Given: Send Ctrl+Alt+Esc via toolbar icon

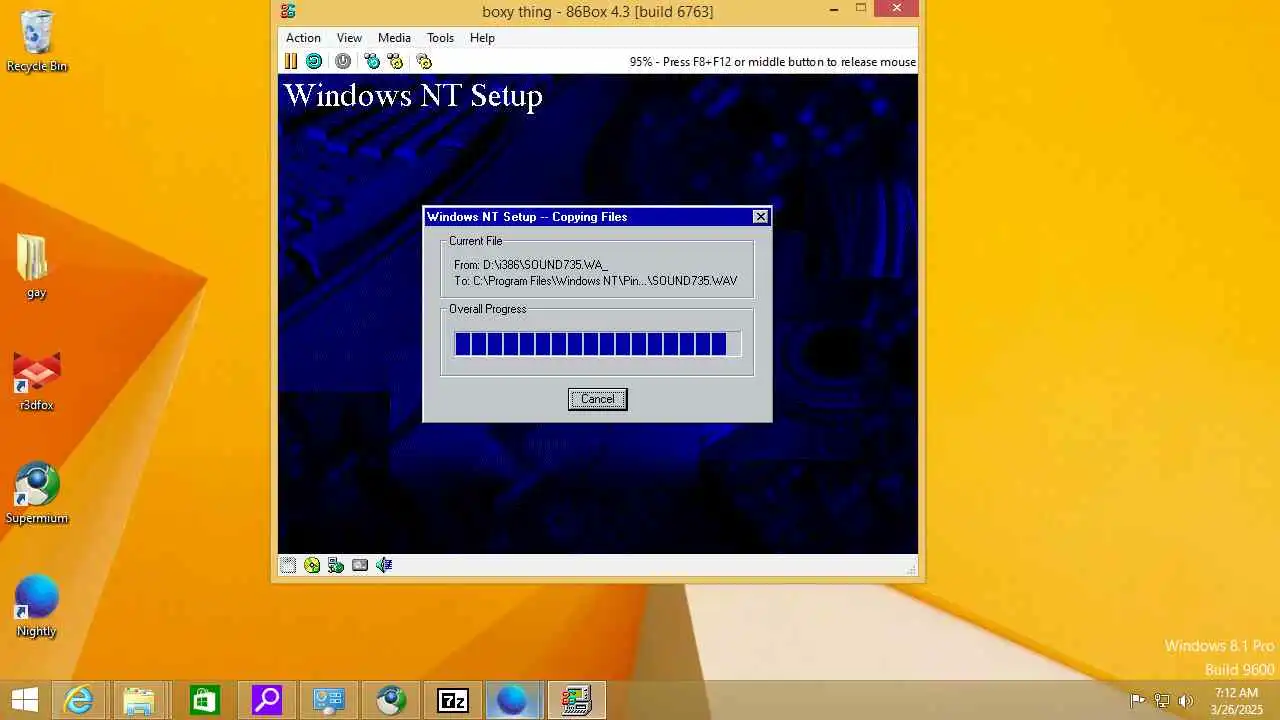Looking at the screenshot, I should click(x=395, y=61).
